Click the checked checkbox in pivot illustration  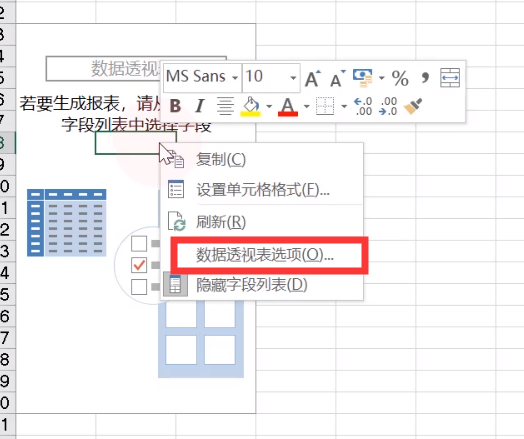[x=139, y=265]
